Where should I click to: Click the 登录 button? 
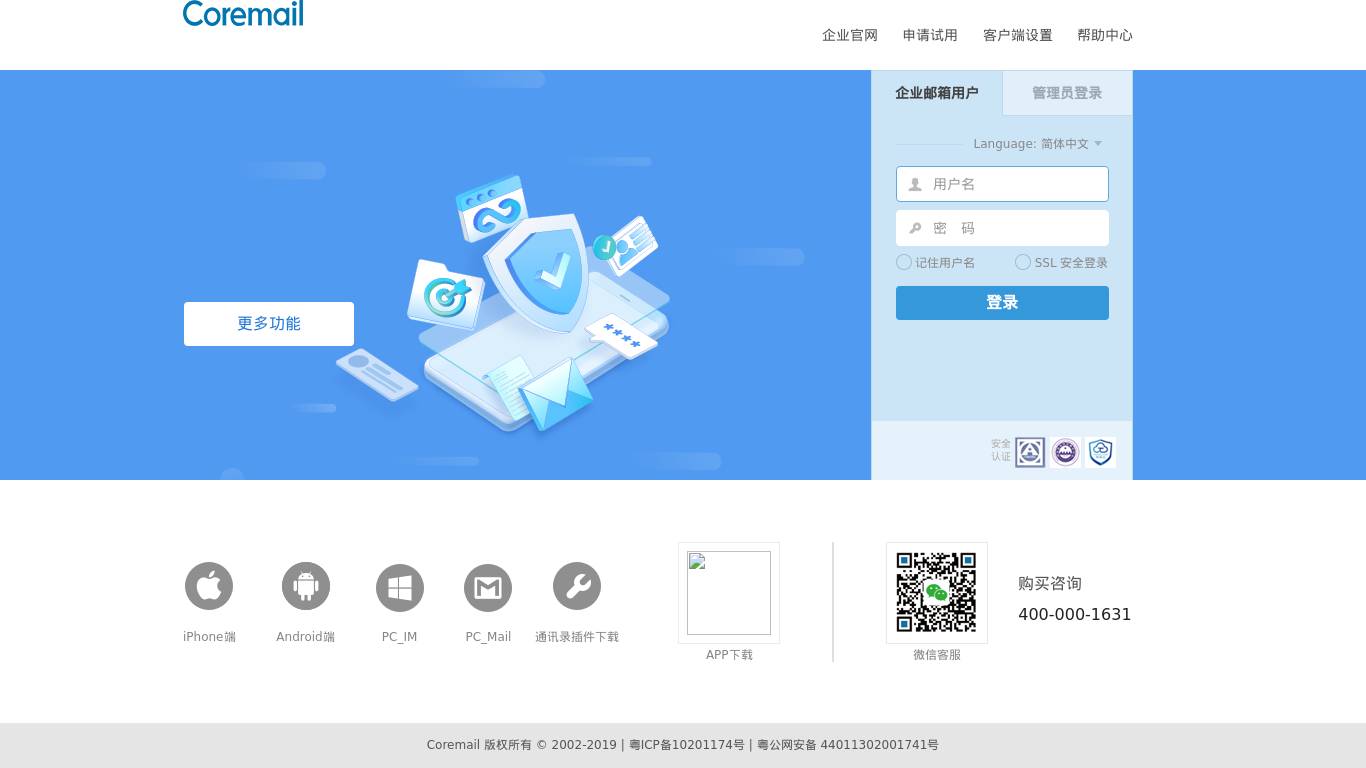tap(1002, 302)
